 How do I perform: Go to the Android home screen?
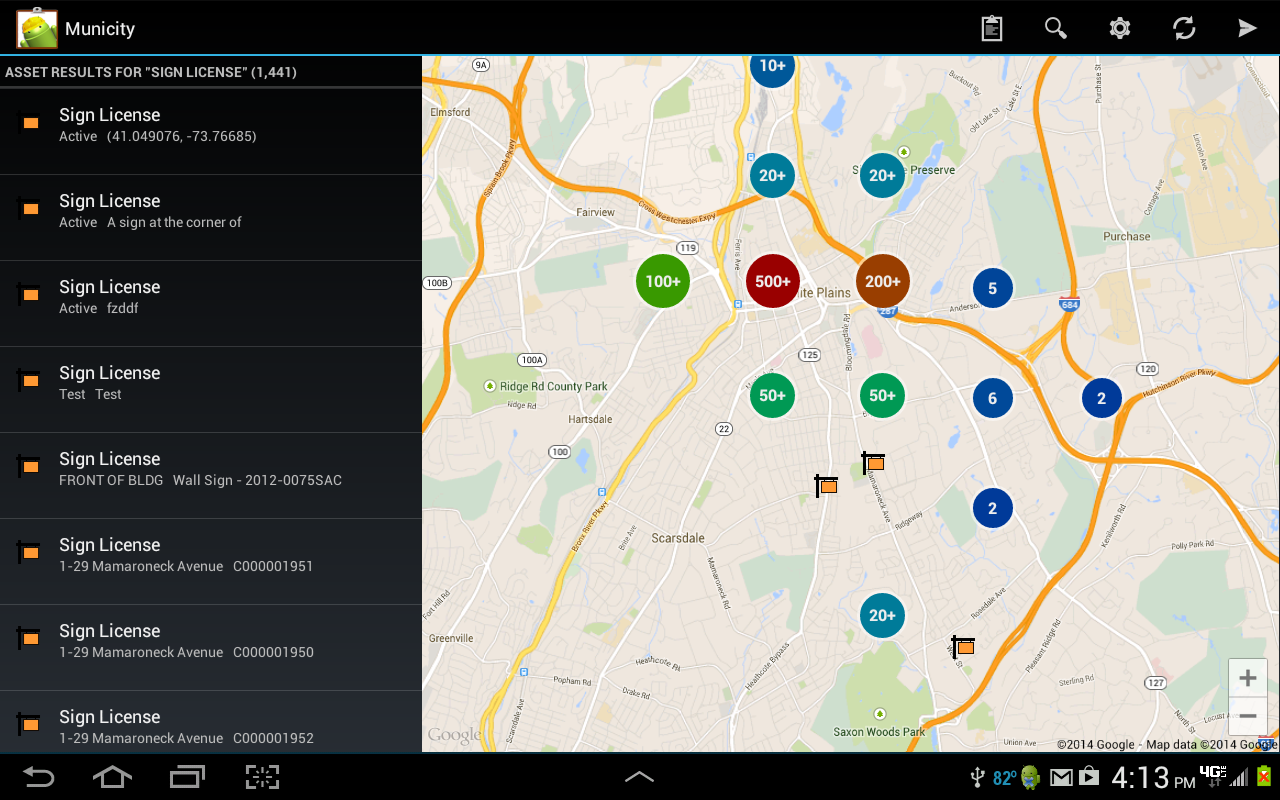112,777
